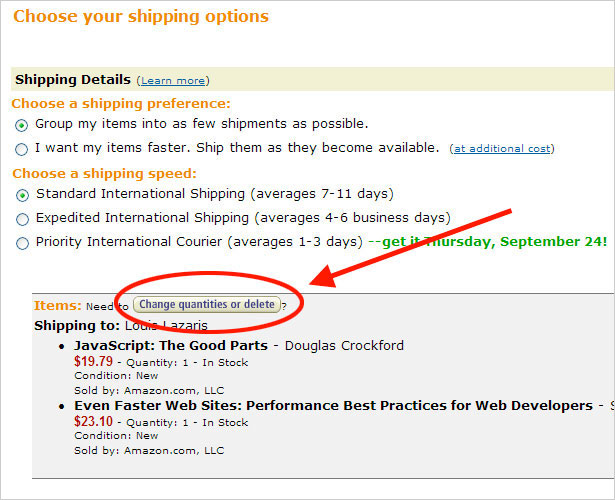The width and height of the screenshot is (615, 500).
Task: Open the 'Learn more' link beside Shipping Details
Action: pos(172,81)
